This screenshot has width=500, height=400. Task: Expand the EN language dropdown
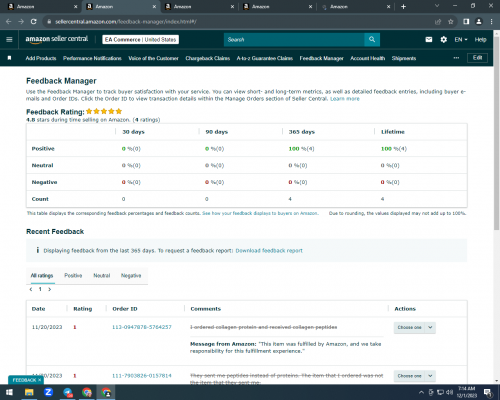(461, 40)
